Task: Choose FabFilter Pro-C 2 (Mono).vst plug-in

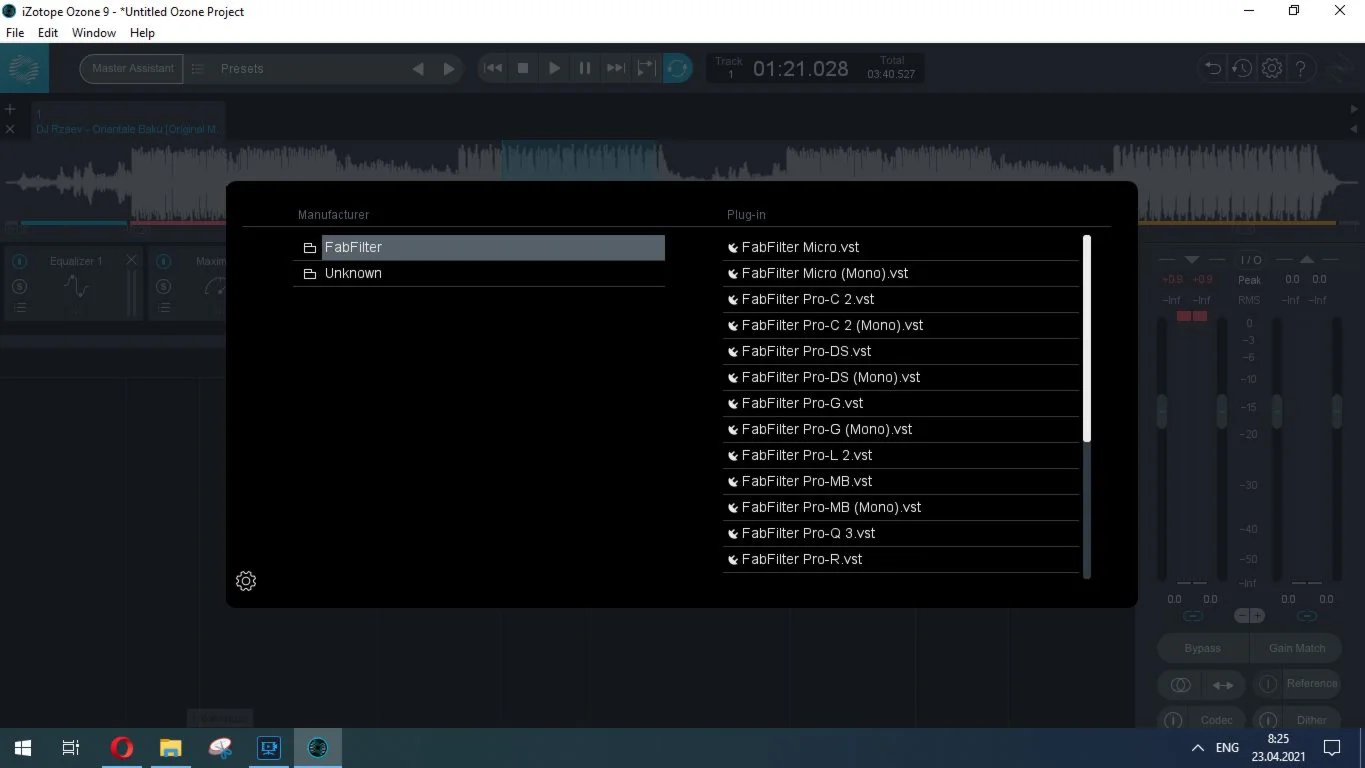Action: 901,325
